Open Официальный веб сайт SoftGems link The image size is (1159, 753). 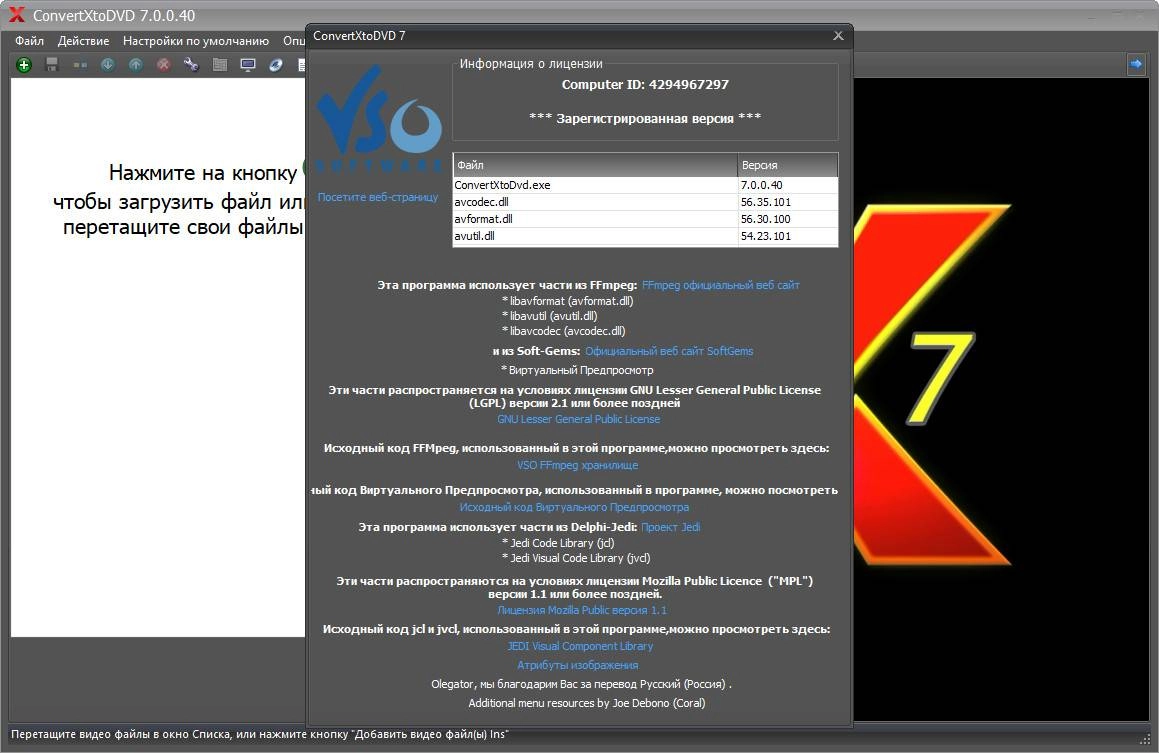(x=669, y=351)
